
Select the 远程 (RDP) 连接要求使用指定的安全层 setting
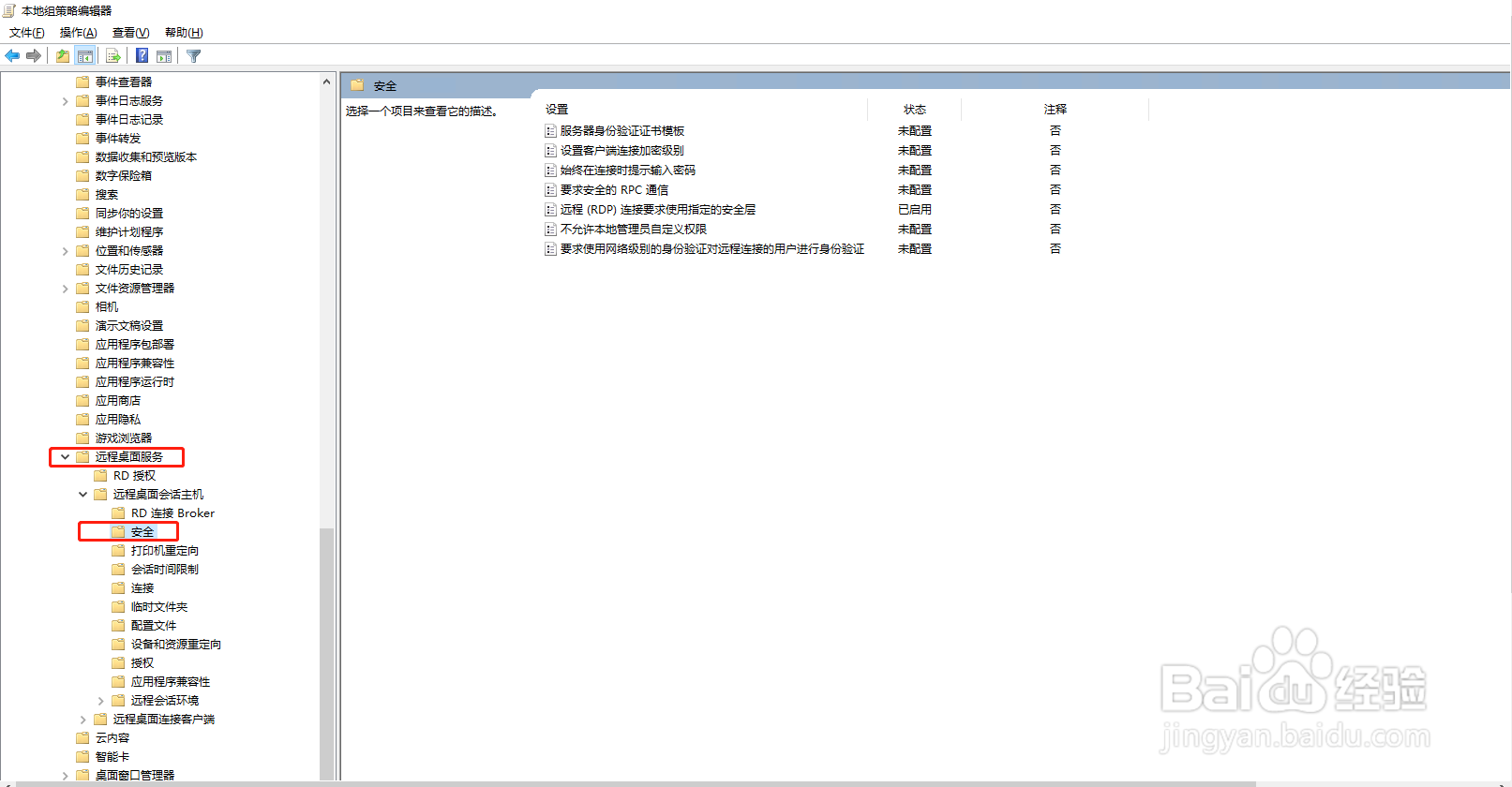(x=658, y=210)
